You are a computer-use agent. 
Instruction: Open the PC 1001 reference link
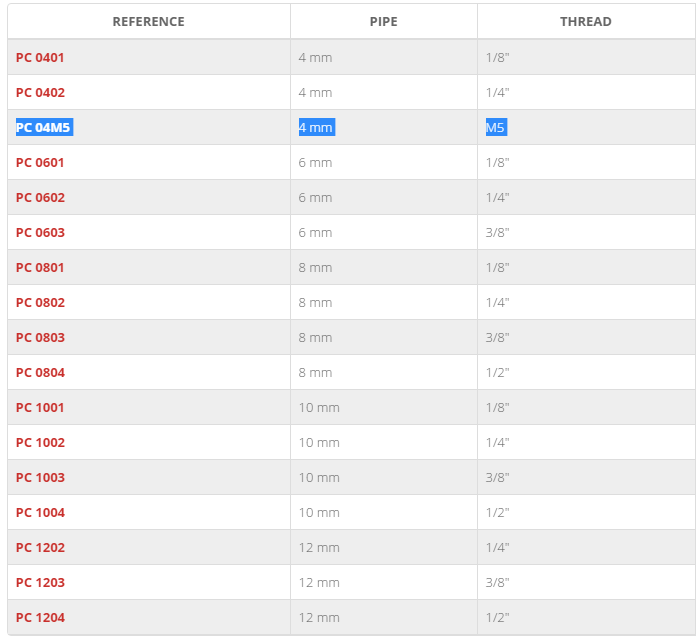[x=40, y=408]
